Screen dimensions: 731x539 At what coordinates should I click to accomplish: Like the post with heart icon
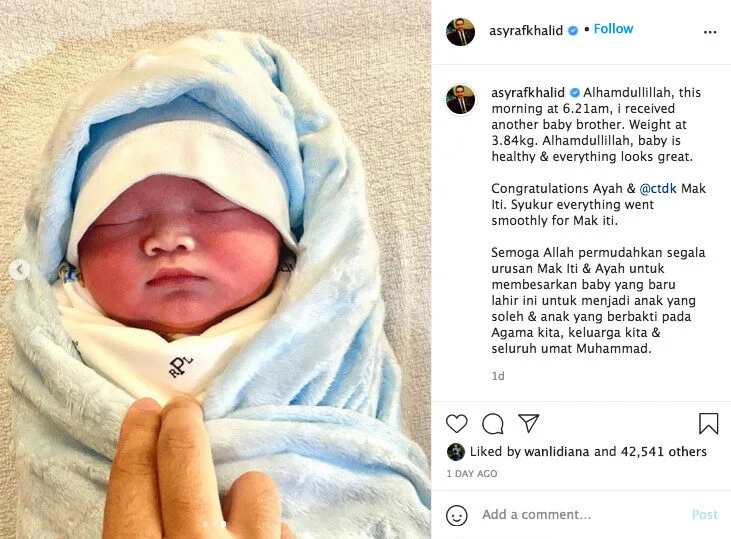point(456,423)
